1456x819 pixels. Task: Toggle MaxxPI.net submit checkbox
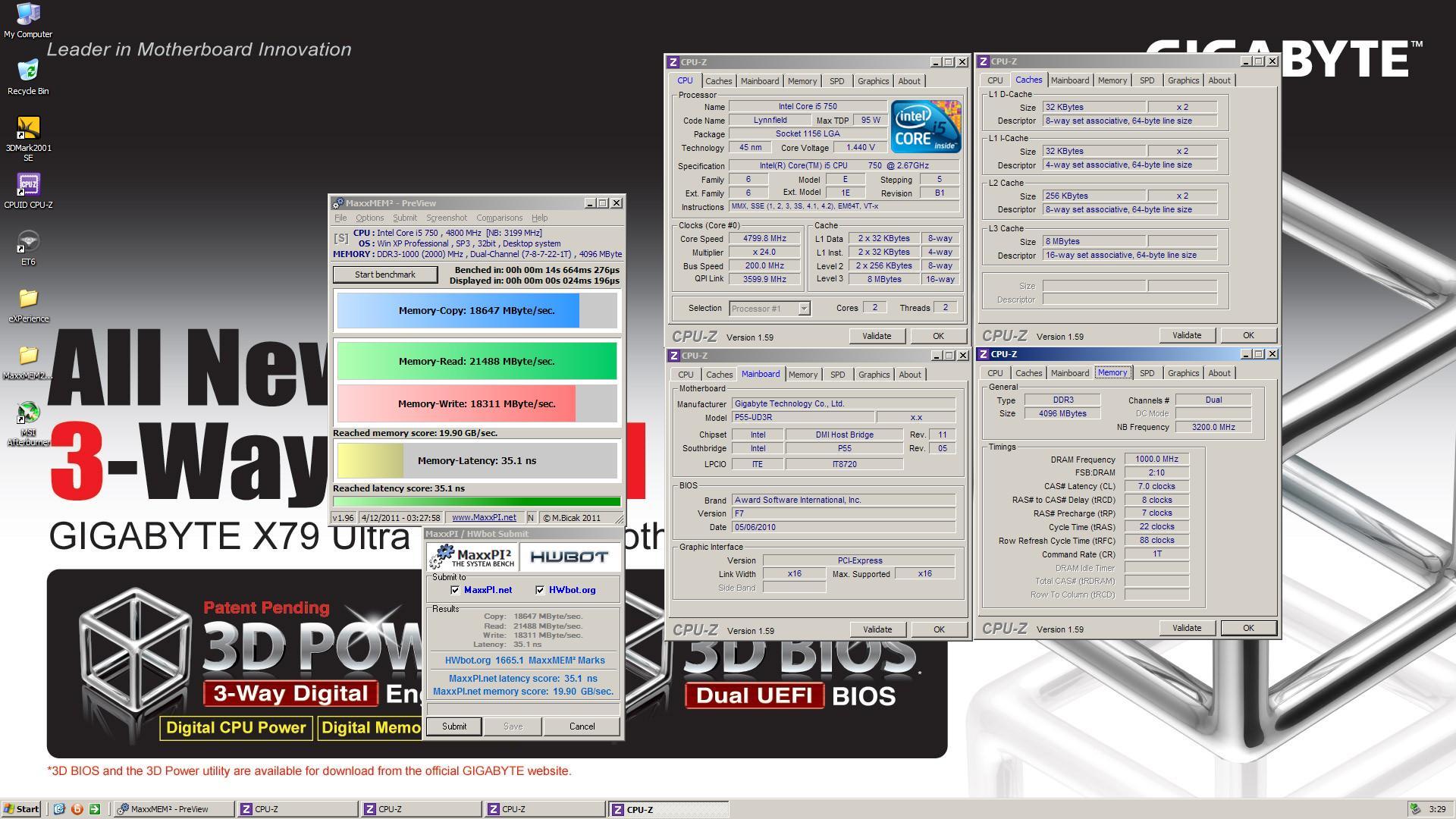[455, 590]
